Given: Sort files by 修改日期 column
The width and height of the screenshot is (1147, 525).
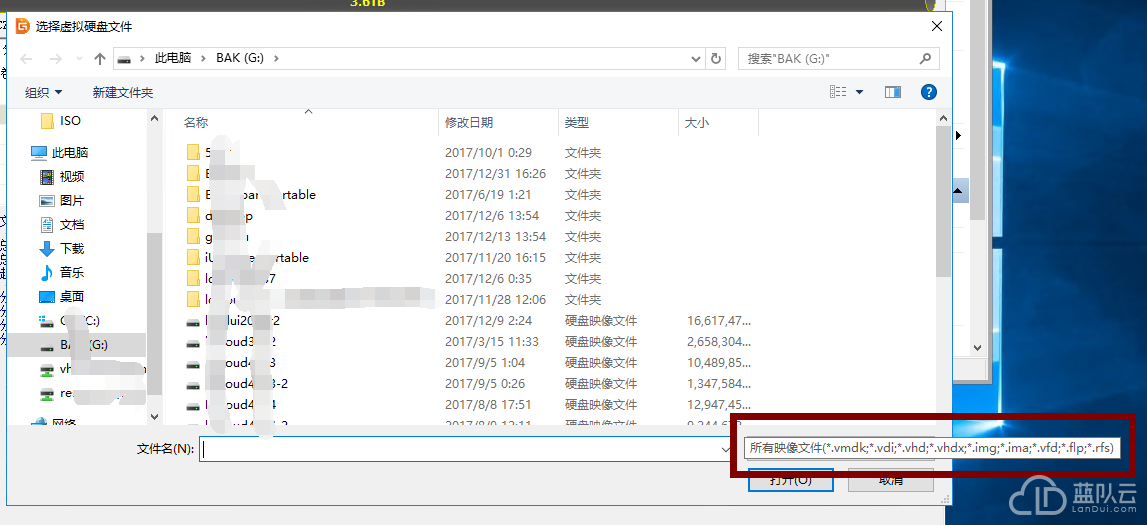Looking at the screenshot, I should (x=469, y=123).
